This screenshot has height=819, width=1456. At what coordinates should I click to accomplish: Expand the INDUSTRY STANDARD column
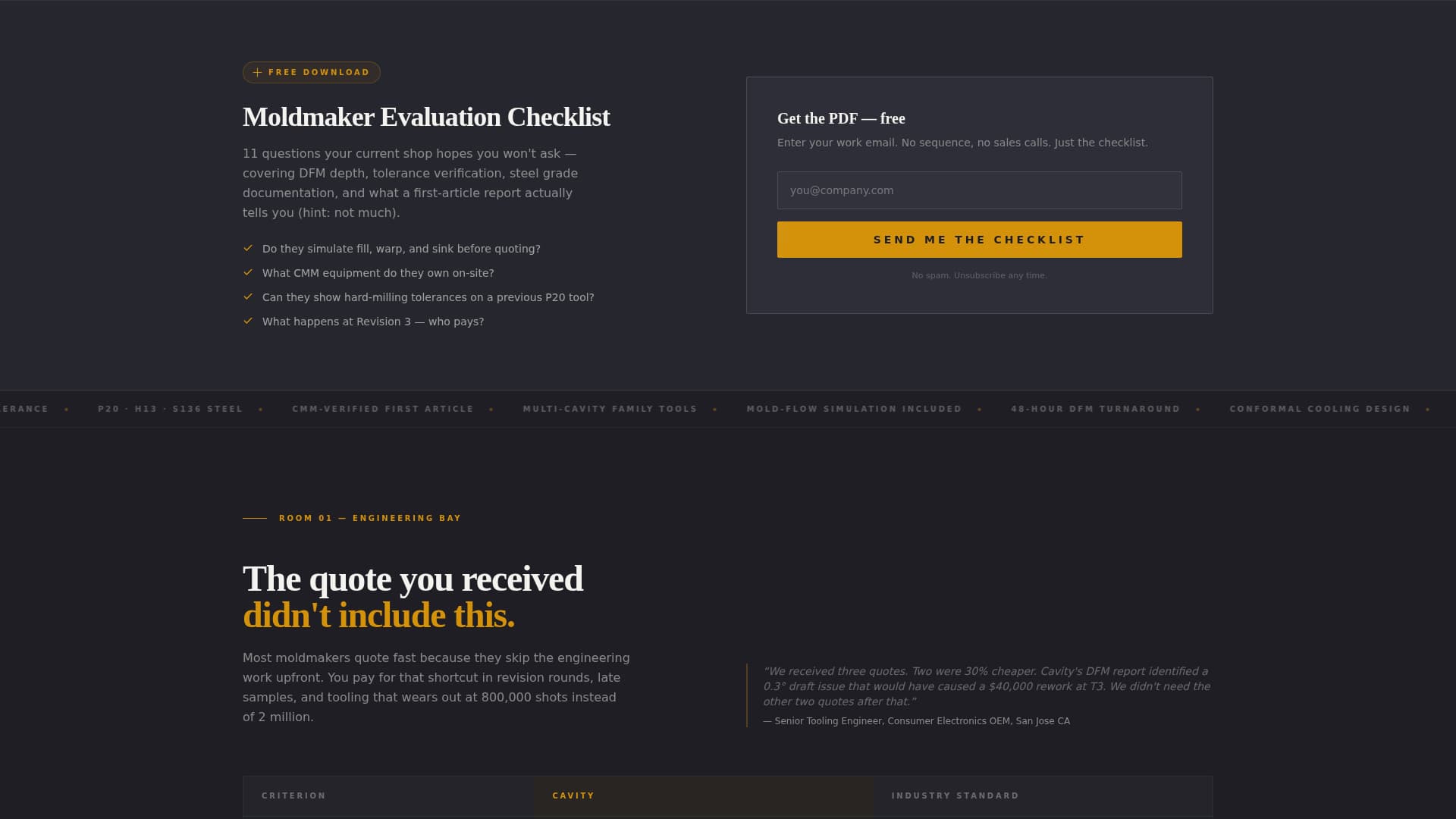955,795
